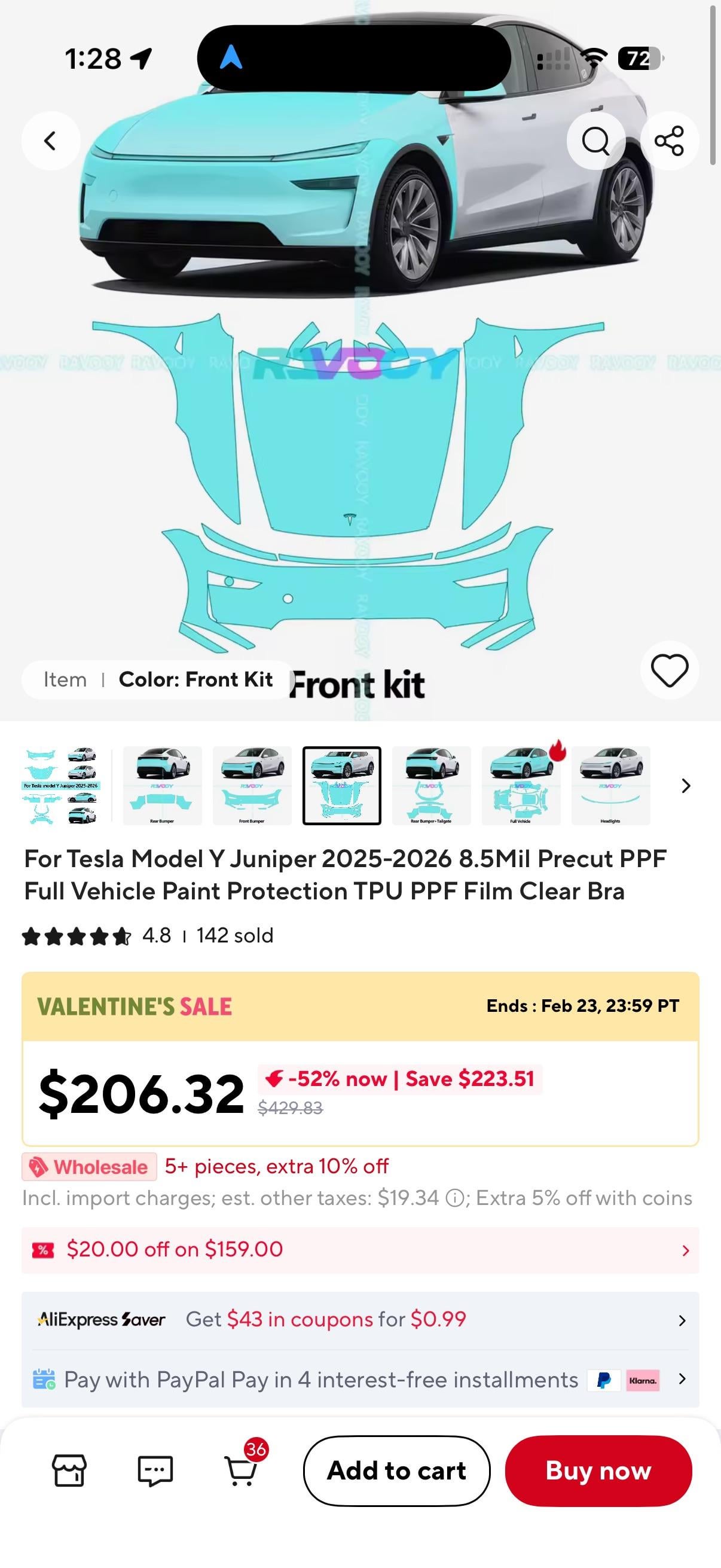Select the Rear Bumper variant thumbnail

[x=163, y=785]
